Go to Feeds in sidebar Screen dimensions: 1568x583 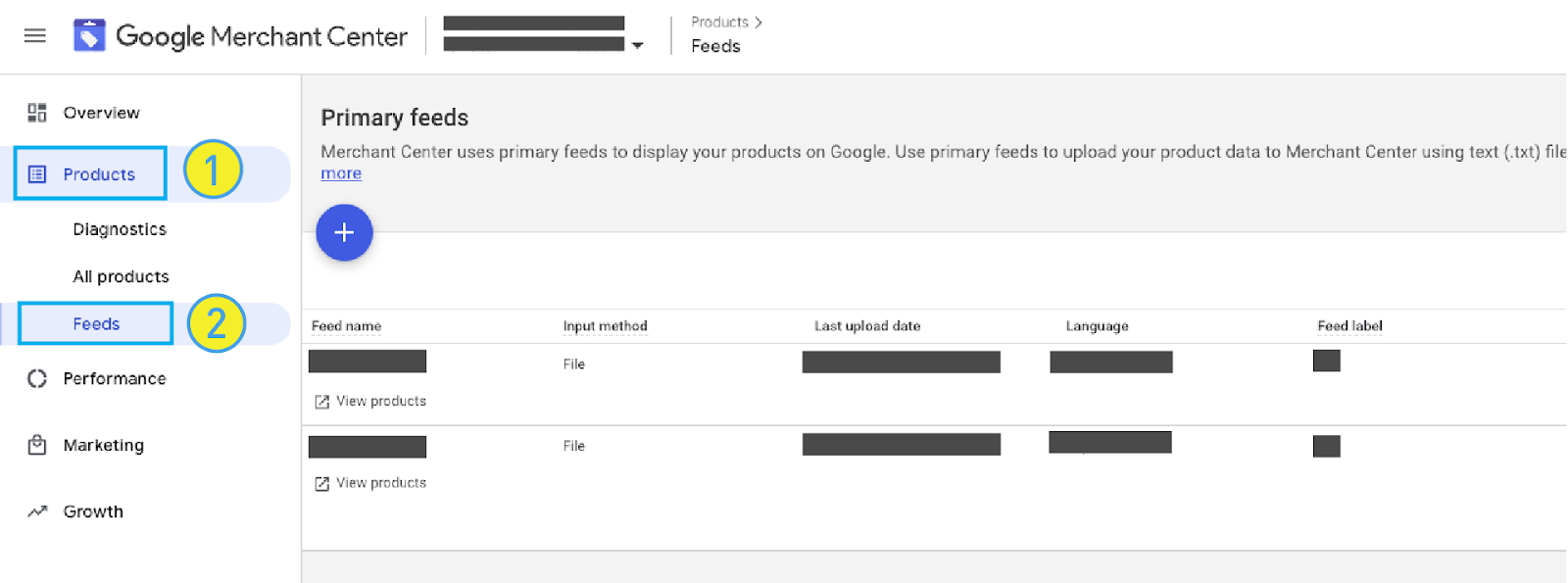pyautogui.click(x=96, y=323)
